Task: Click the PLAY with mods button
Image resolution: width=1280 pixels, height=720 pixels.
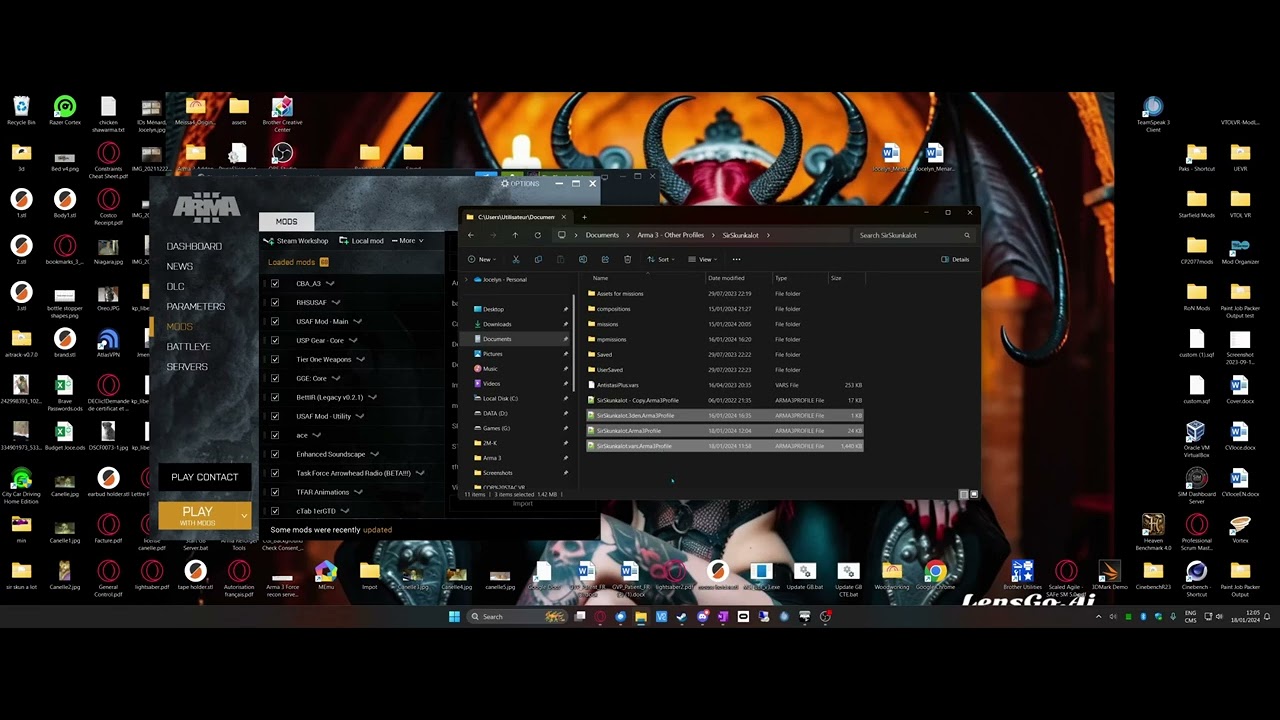Action: [x=198, y=516]
